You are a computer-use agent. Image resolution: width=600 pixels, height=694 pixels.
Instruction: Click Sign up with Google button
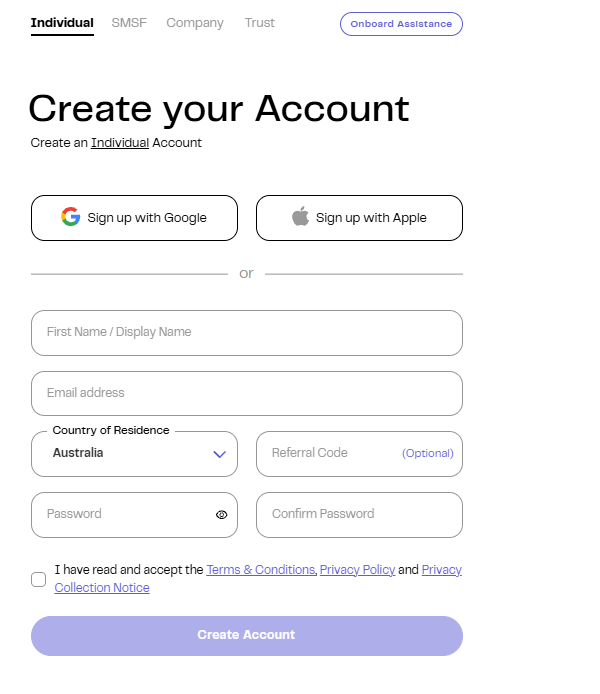tap(134, 218)
